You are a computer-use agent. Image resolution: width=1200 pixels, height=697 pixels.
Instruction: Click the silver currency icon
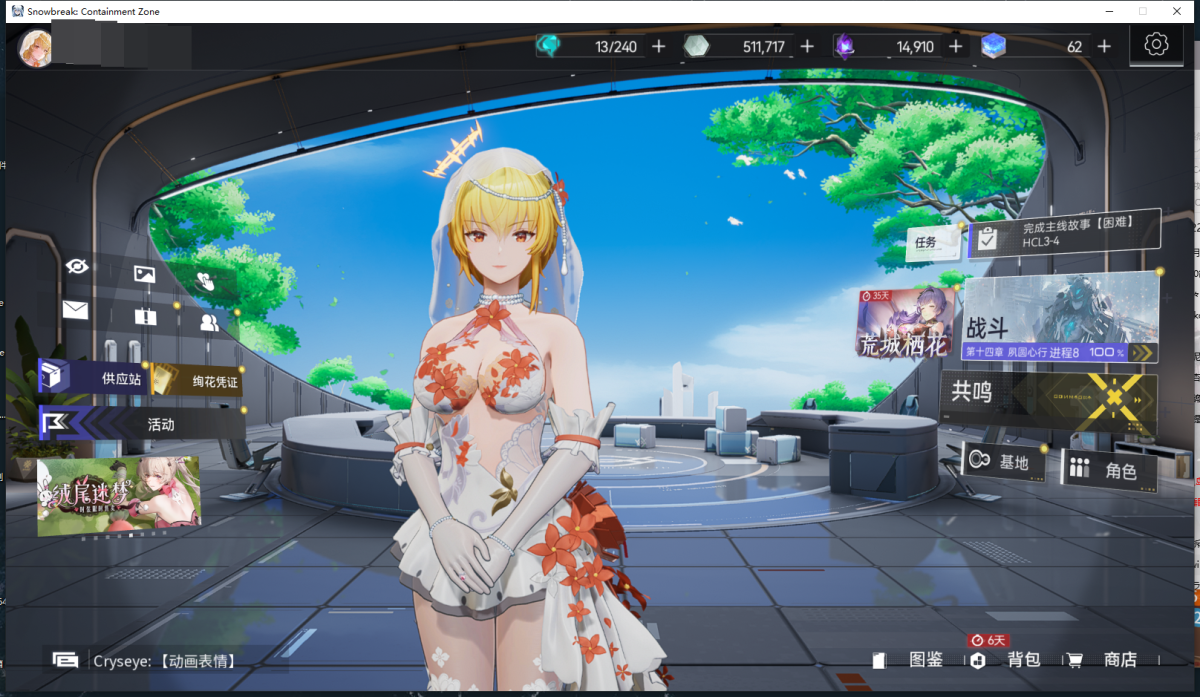coord(697,46)
